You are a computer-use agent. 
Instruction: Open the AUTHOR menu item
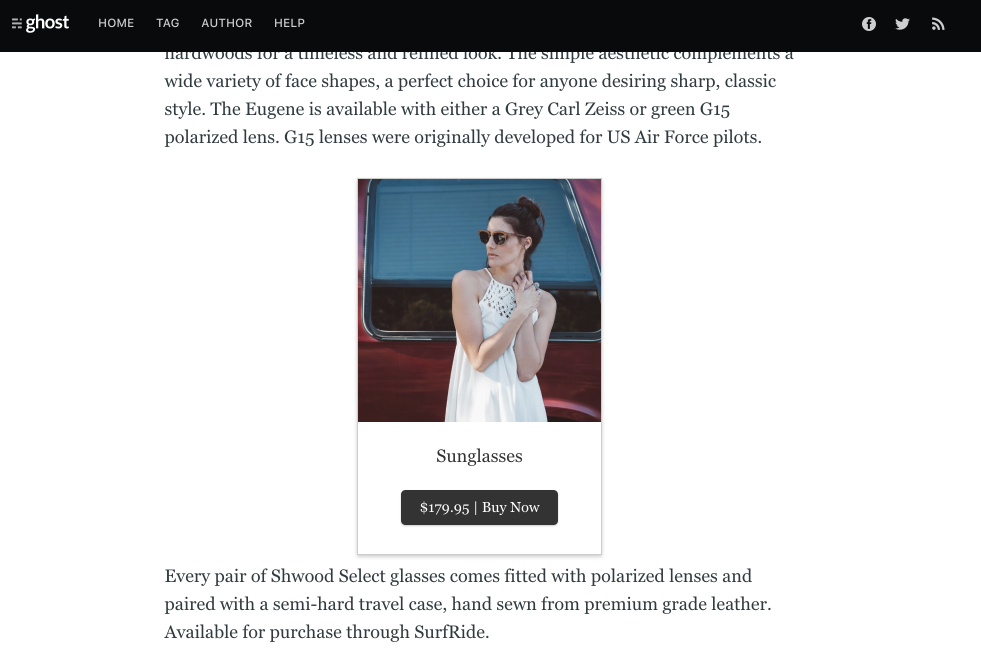pyautogui.click(x=226, y=23)
